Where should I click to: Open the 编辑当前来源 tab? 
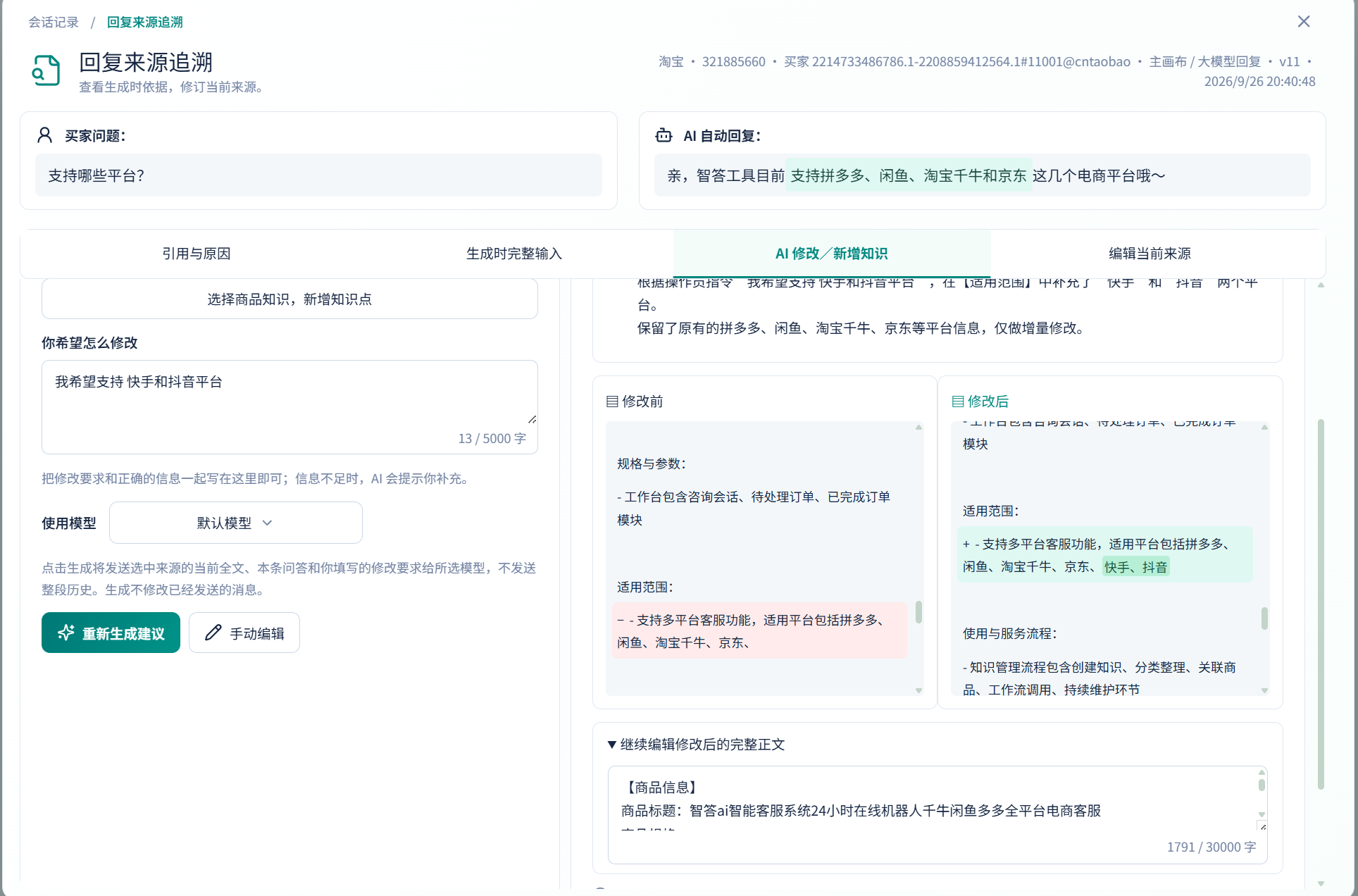(1150, 254)
